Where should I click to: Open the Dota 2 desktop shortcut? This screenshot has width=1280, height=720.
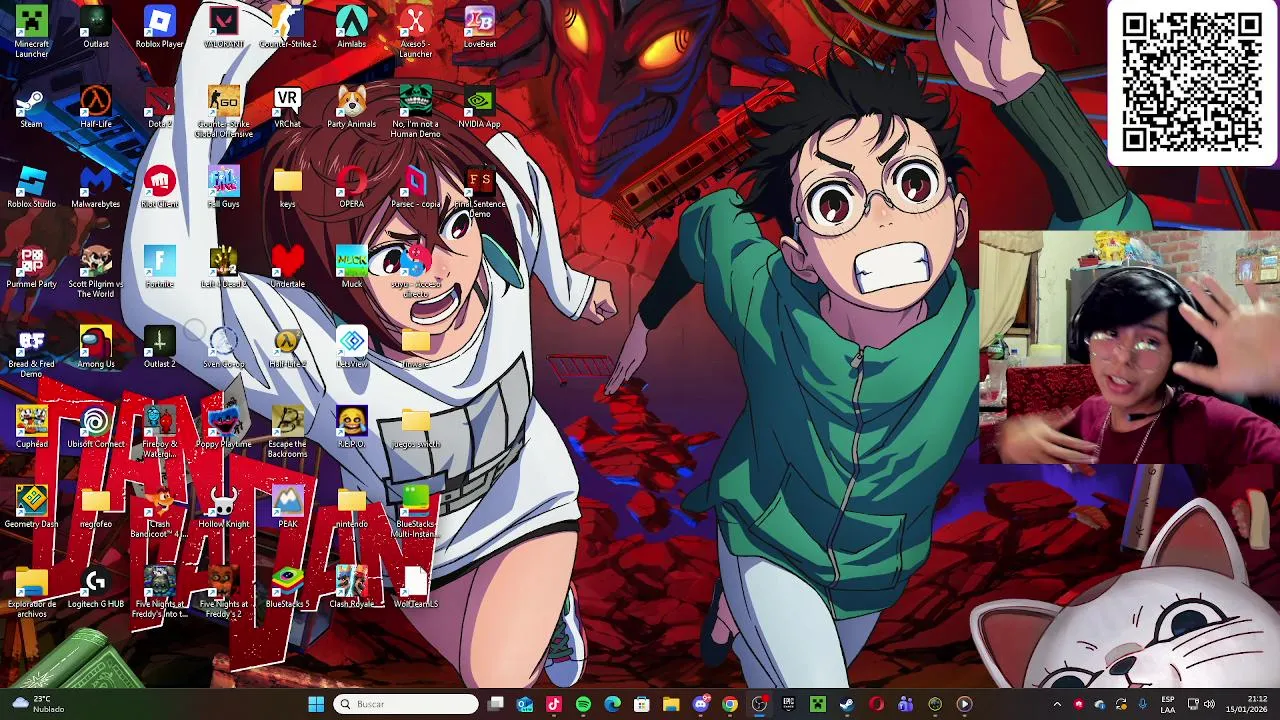coord(160,108)
